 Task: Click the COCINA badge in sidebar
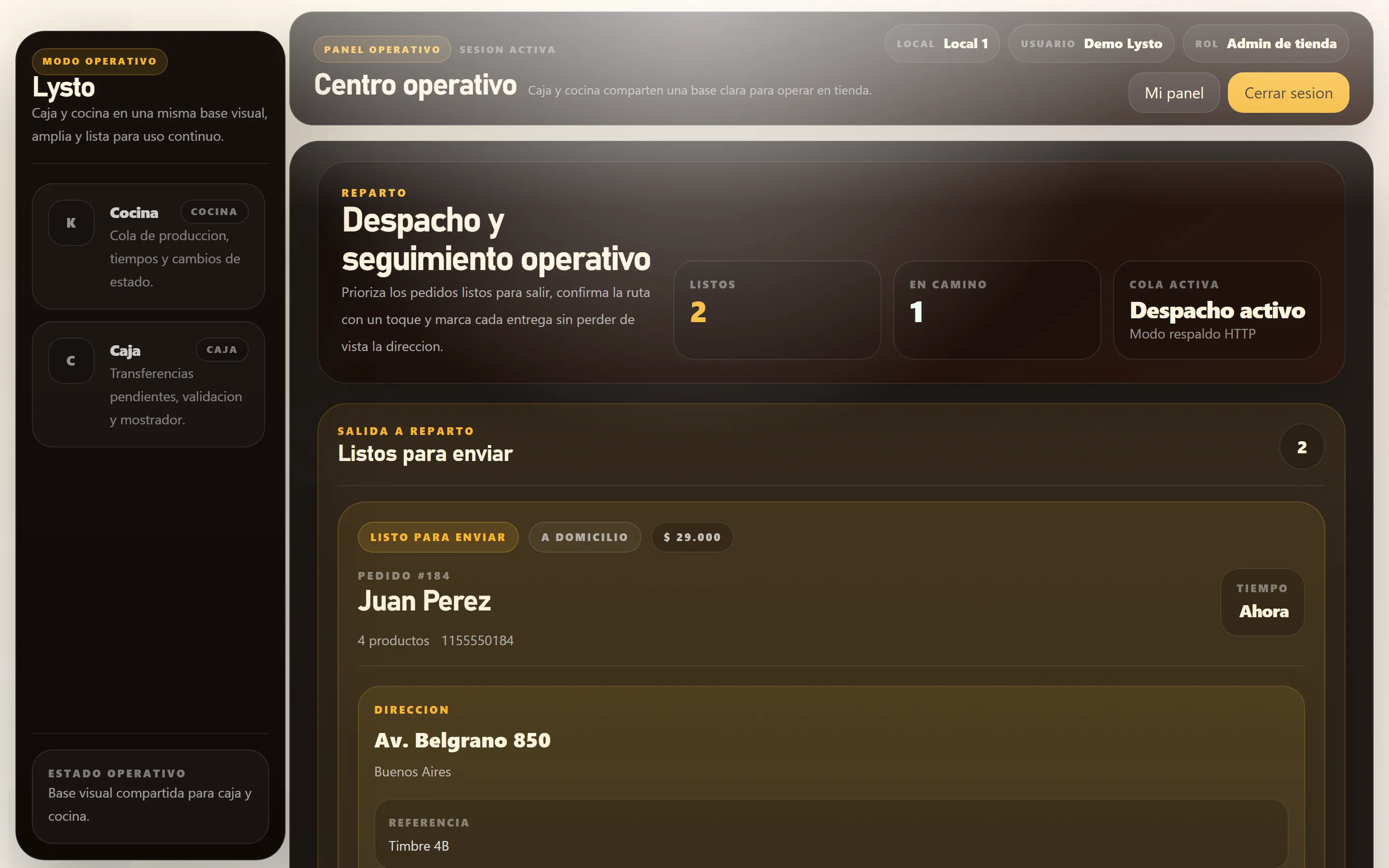coord(214,212)
